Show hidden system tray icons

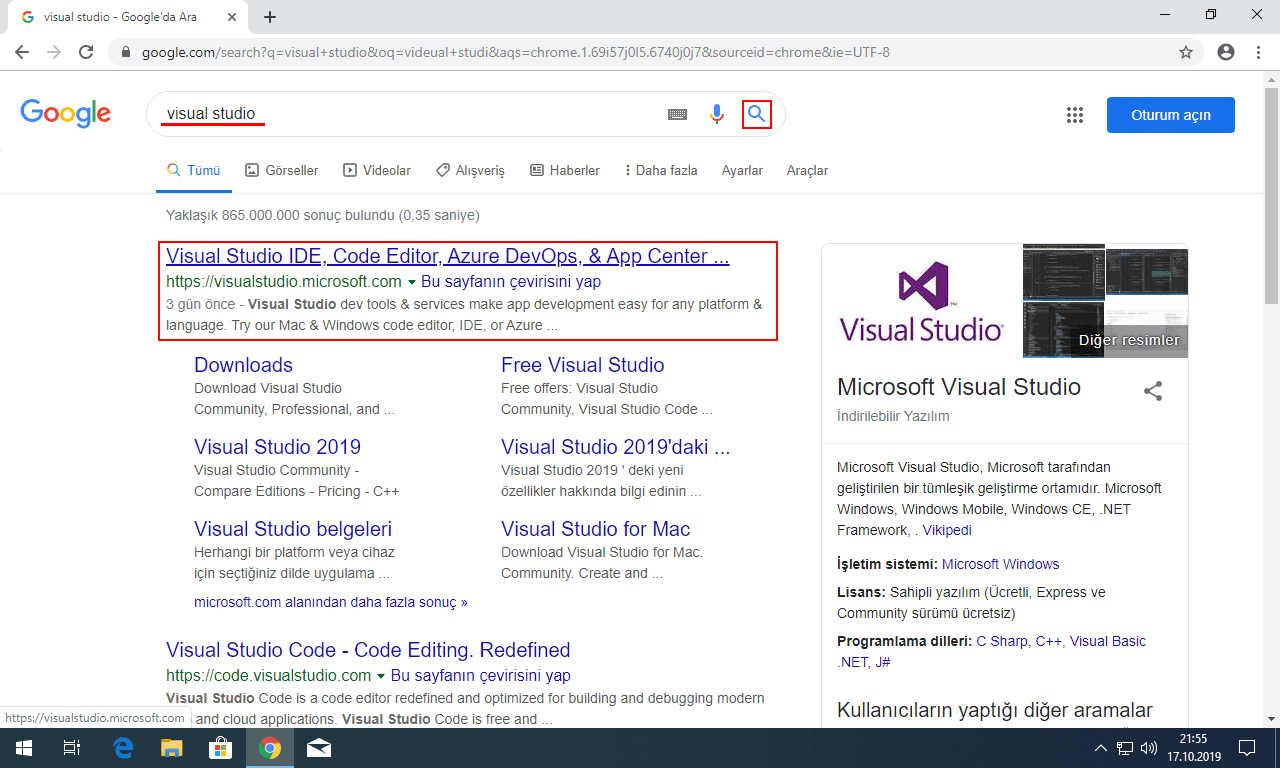coord(1101,748)
